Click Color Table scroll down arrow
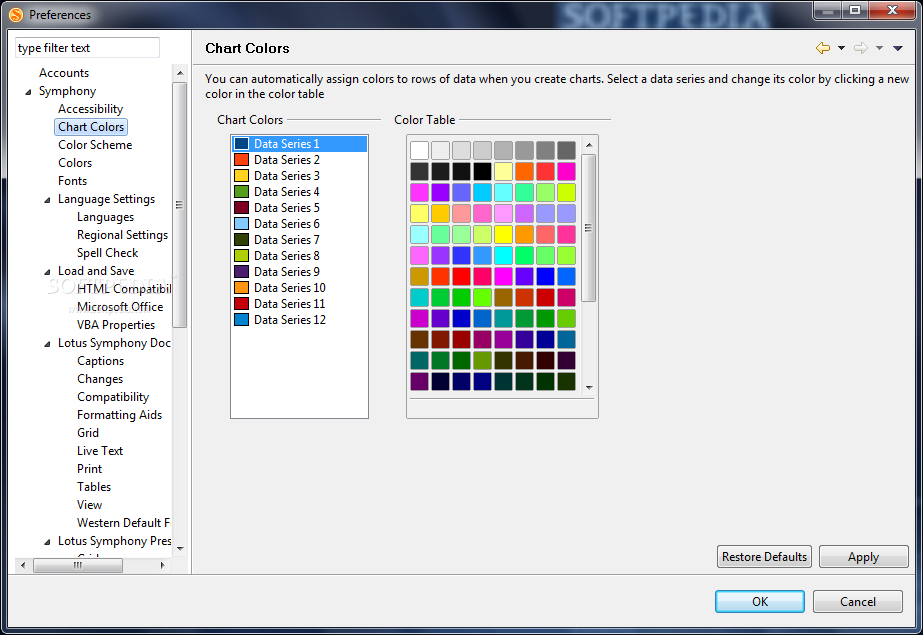923x635 pixels. [x=589, y=387]
